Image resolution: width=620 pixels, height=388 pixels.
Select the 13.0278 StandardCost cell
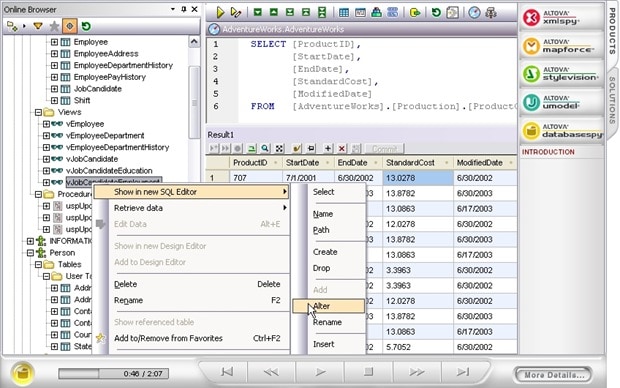pyautogui.click(x=418, y=178)
